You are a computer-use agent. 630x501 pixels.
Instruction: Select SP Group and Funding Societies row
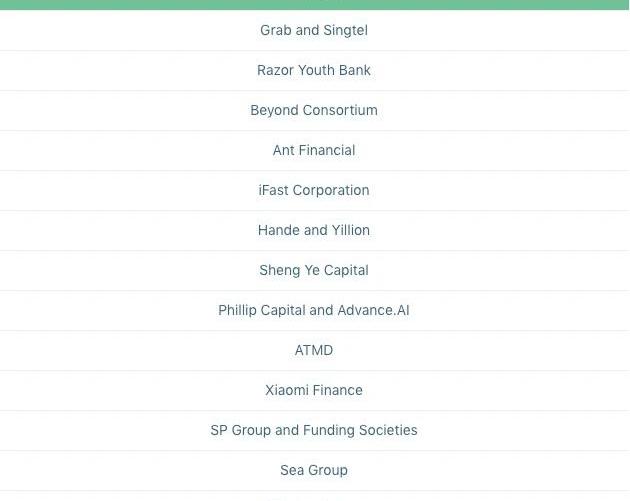tap(315, 430)
